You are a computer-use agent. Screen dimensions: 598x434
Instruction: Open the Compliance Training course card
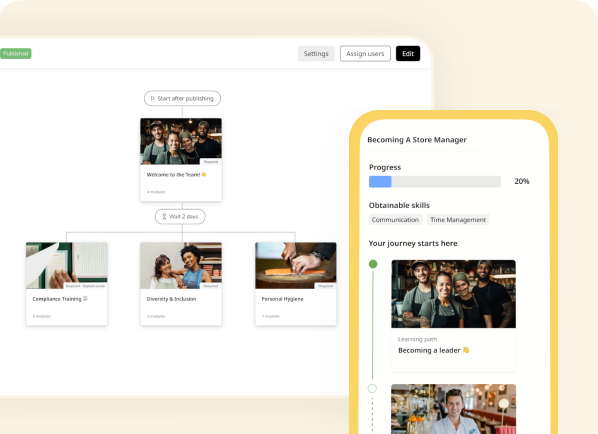coord(67,284)
